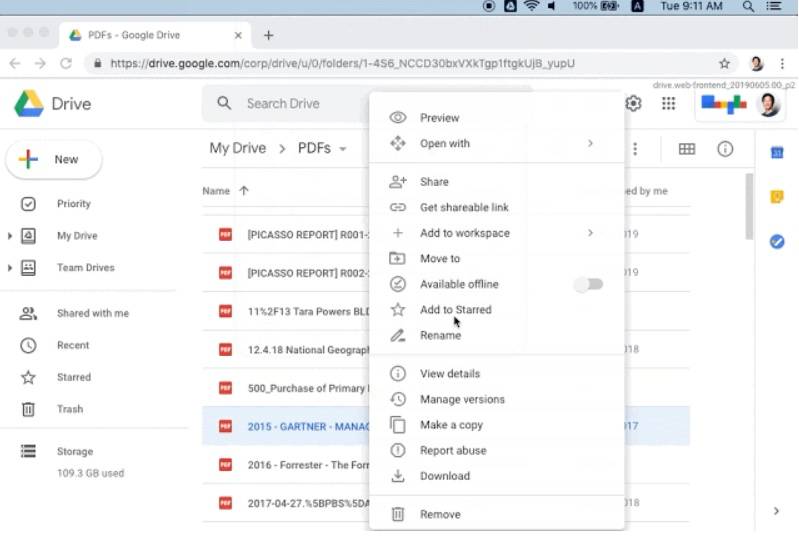Open macOS Notification Center list icon
This screenshot has width=799, height=537.
[x=774, y=6]
